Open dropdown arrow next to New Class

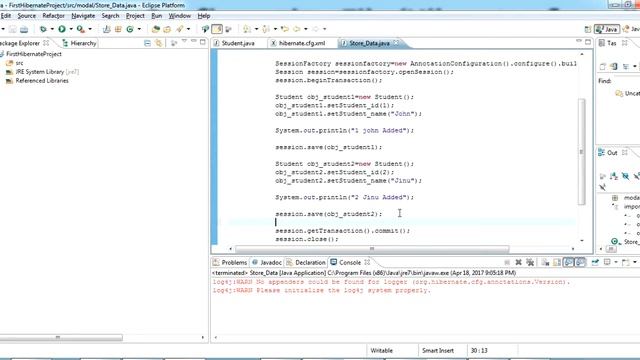click(140, 29)
